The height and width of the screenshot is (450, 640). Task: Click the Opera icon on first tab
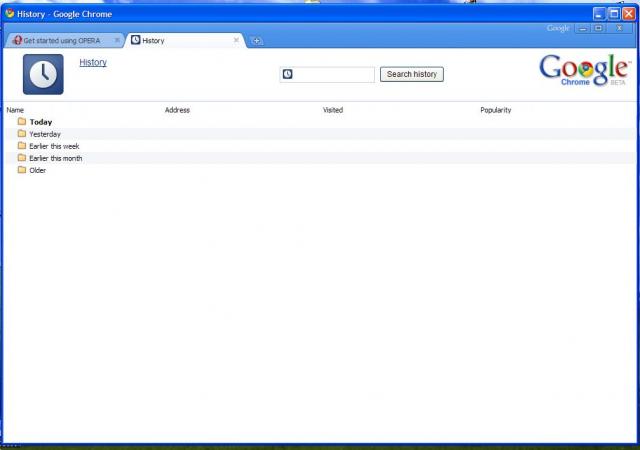tap(17, 40)
